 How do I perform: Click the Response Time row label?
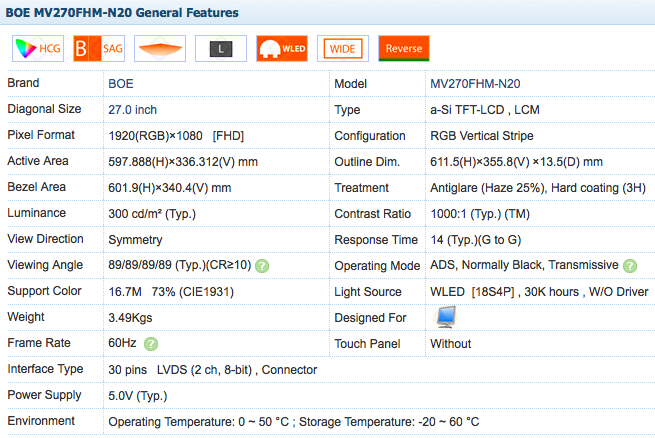pyautogui.click(x=376, y=240)
